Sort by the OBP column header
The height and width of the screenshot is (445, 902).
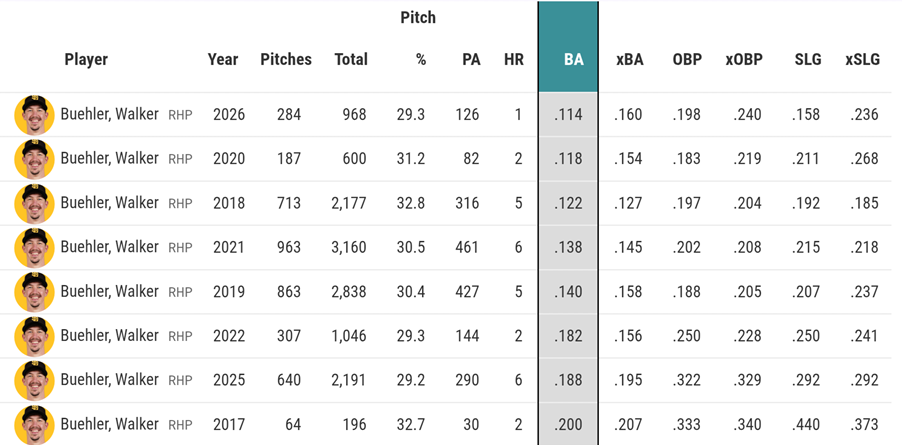(x=687, y=60)
